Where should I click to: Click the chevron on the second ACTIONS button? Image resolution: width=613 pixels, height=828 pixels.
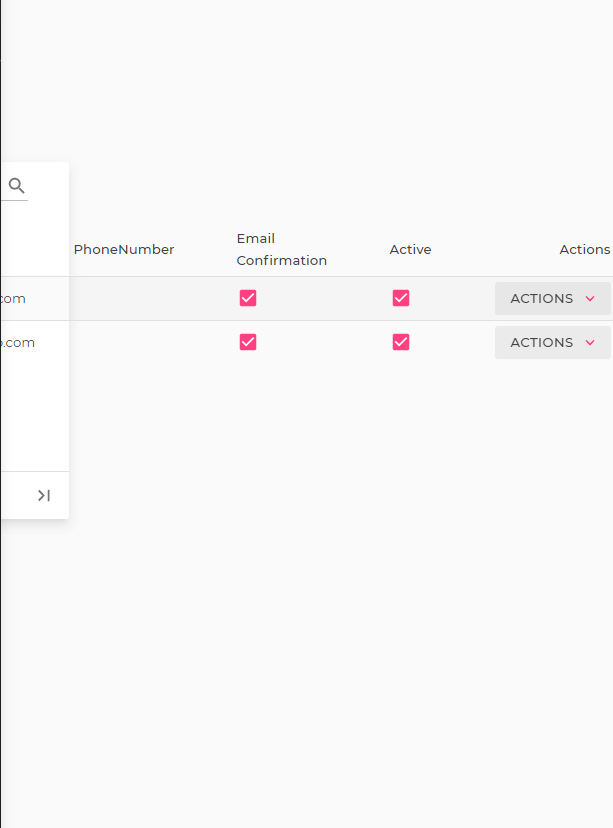click(589, 342)
